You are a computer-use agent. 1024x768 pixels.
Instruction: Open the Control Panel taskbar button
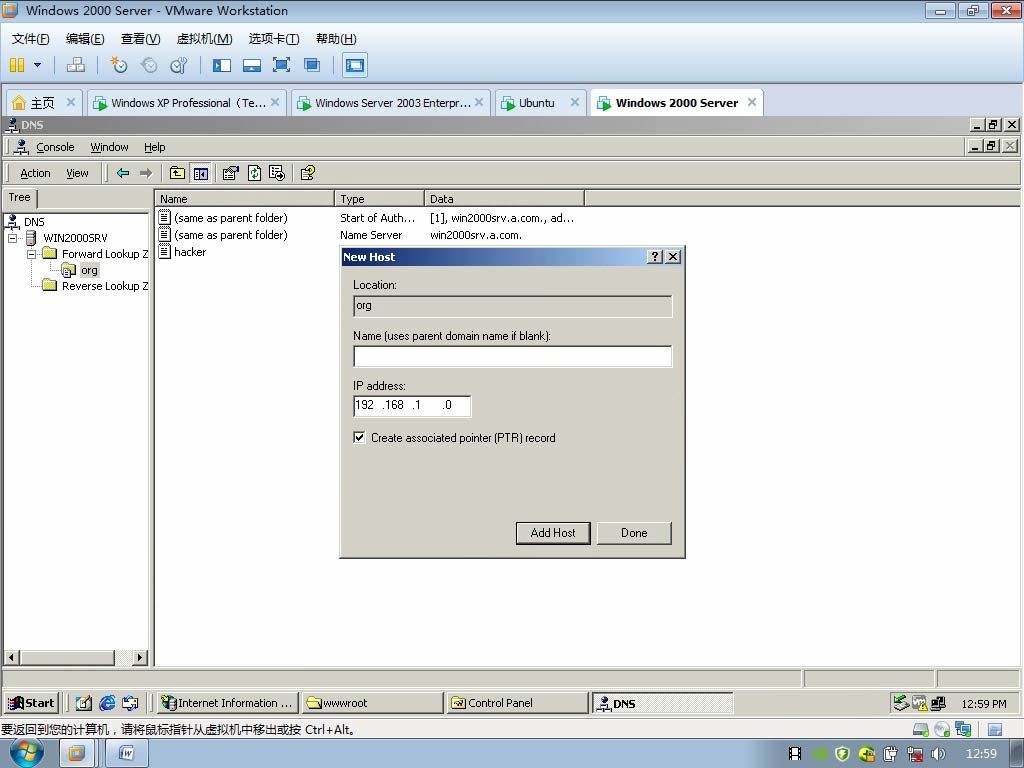tap(517, 703)
